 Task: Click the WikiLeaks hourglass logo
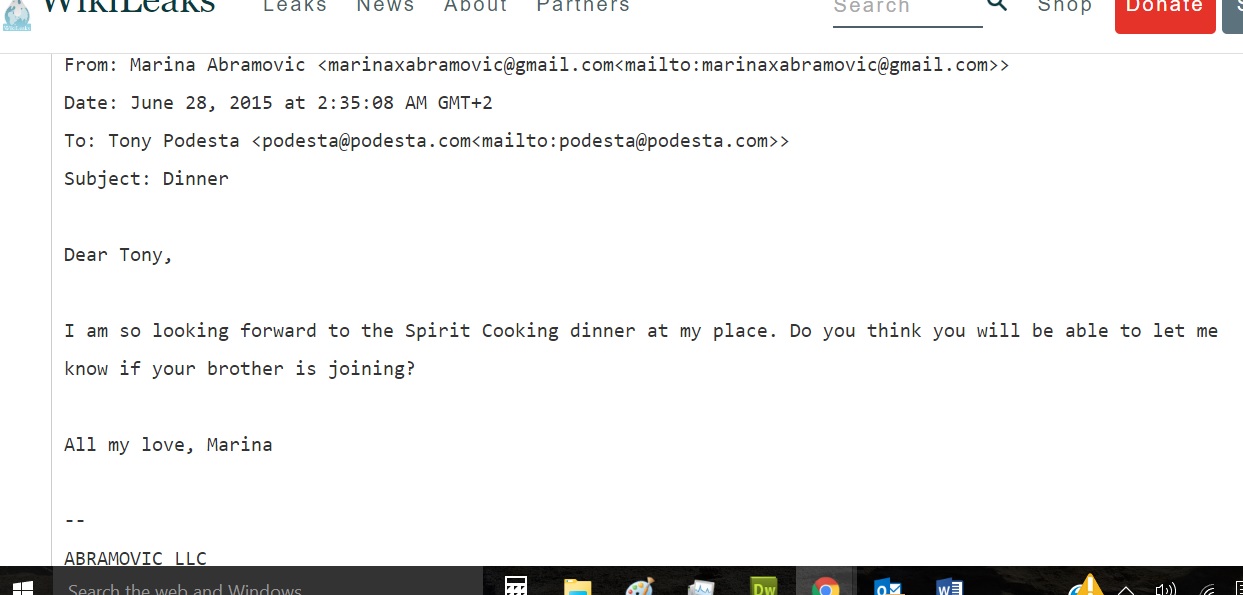(x=17, y=12)
